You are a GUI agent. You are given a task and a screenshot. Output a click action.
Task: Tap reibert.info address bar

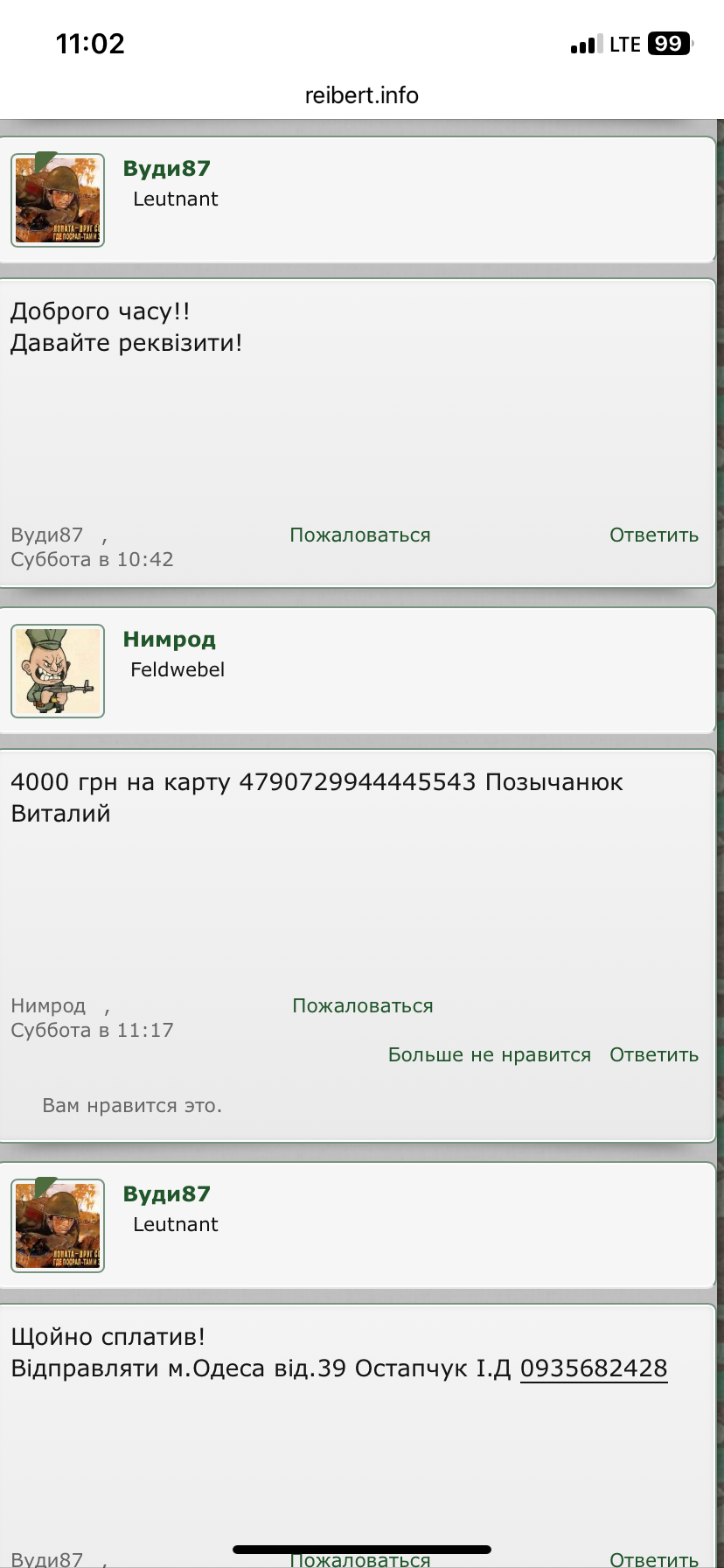click(362, 95)
